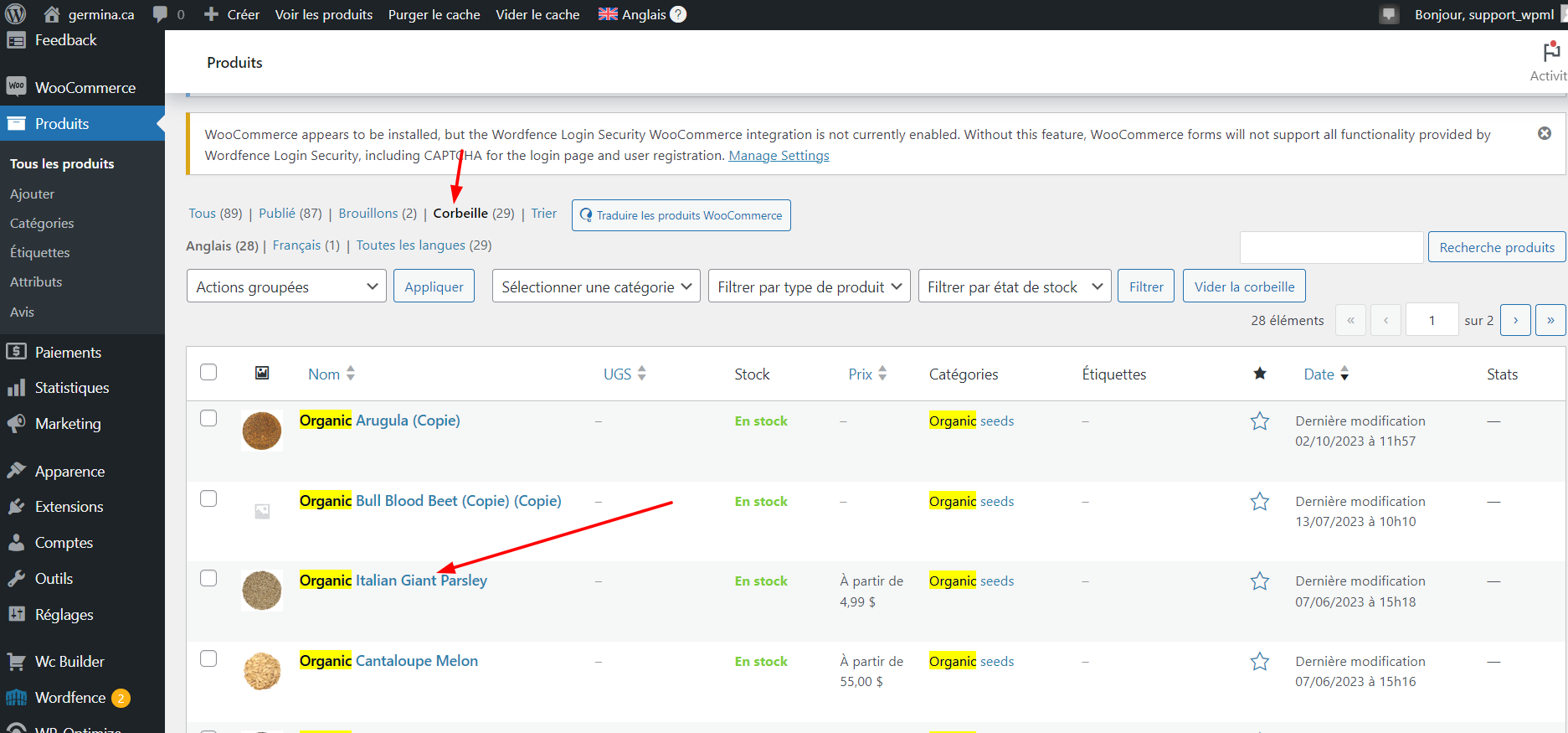Screen dimensions: 1568x733
Task: Open the Organic Arugula product thumbnail
Action: click(262, 431)
